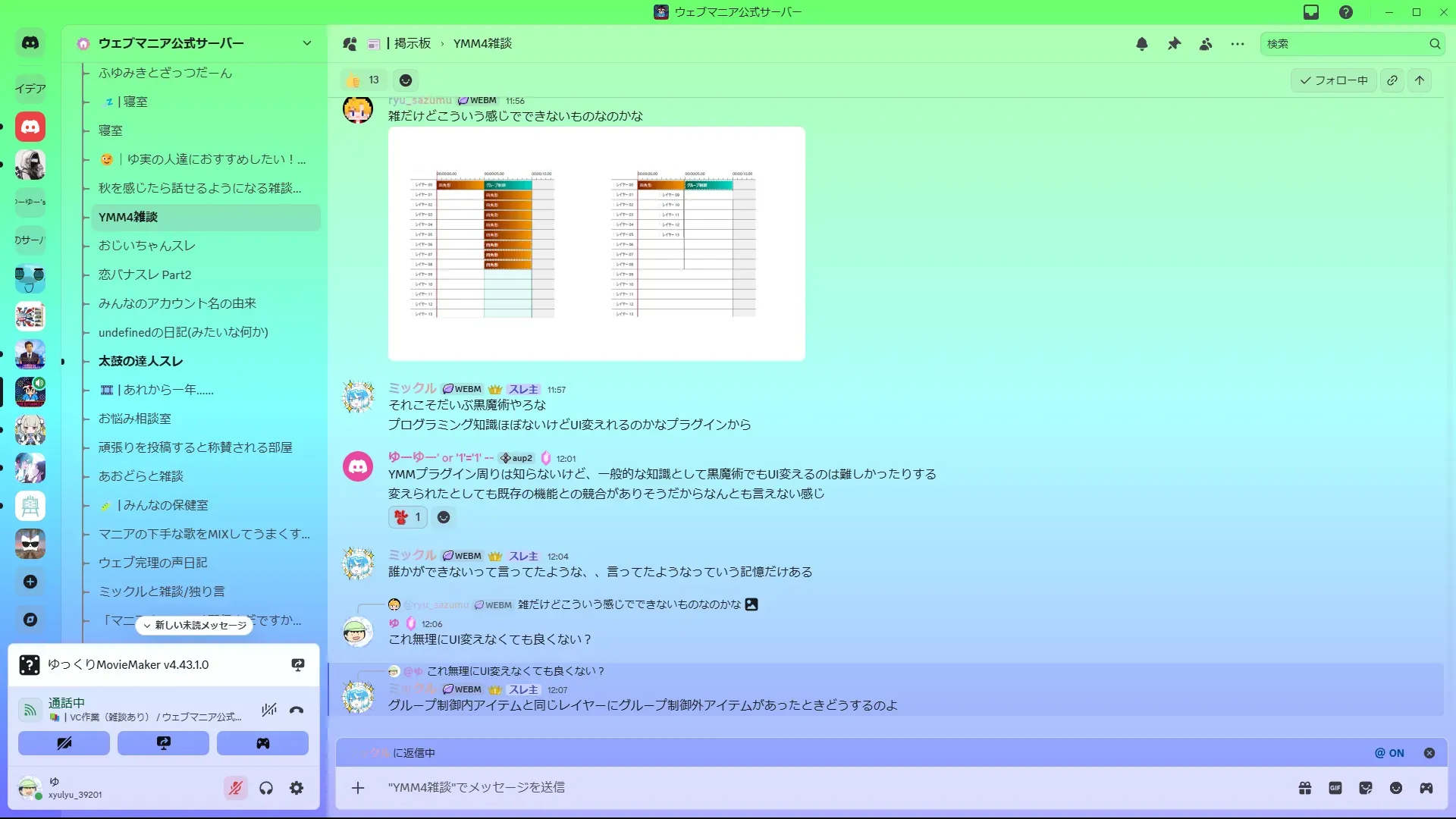The image size is (1456, 819).
Task: Select the お悩み相談室 thread
Action: [x=135, y=419]
